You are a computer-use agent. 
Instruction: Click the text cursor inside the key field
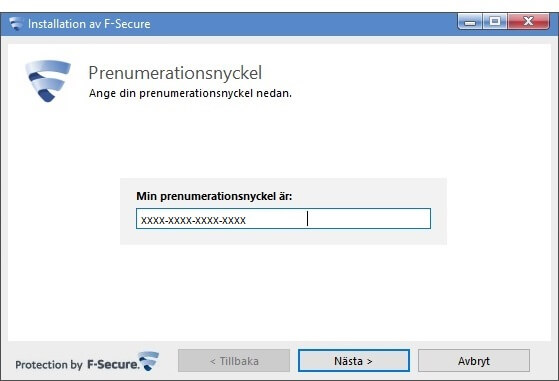[x=307, y=218]
